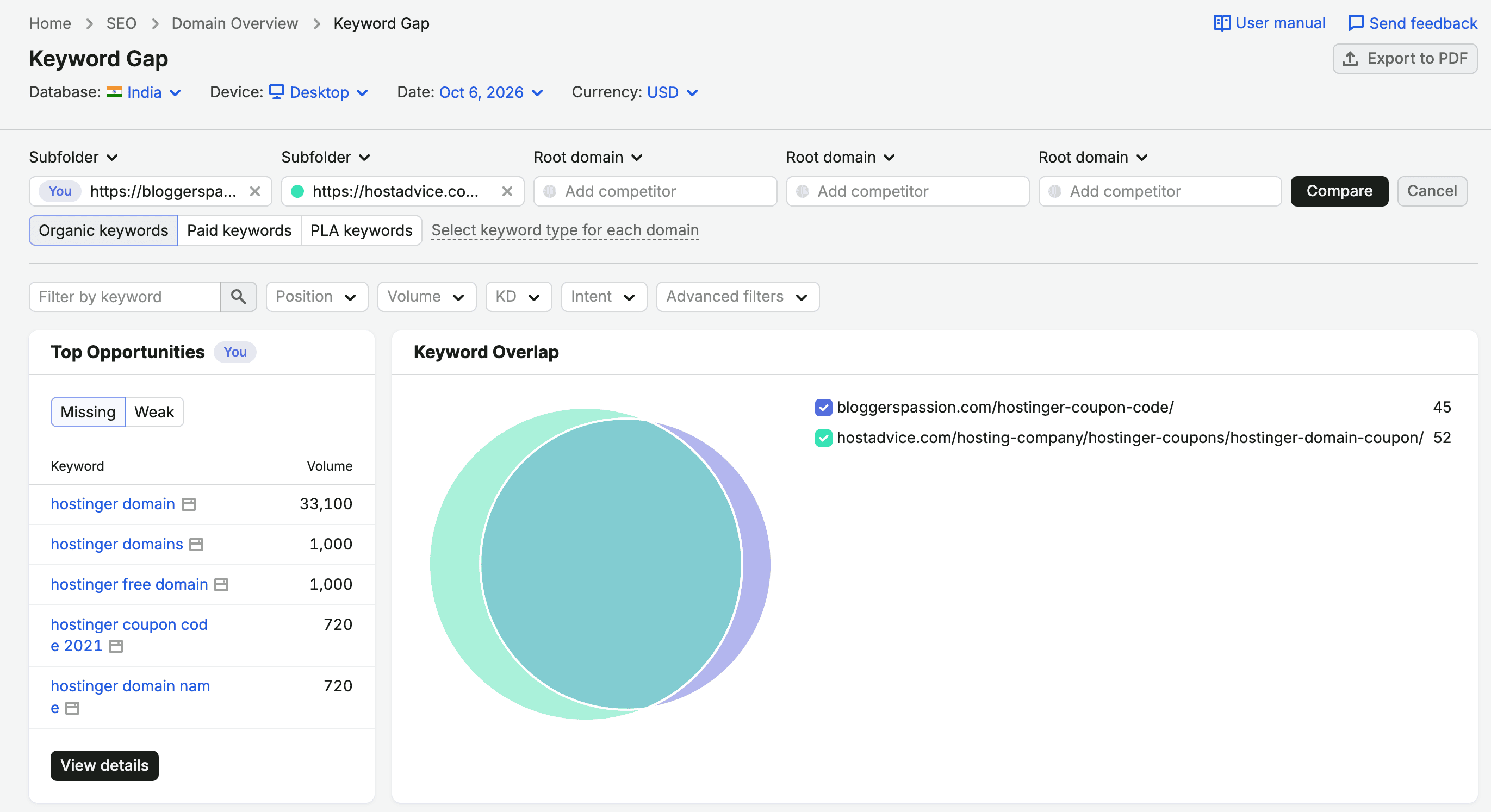Expand the Volume filter dropdown

[426, 297]
